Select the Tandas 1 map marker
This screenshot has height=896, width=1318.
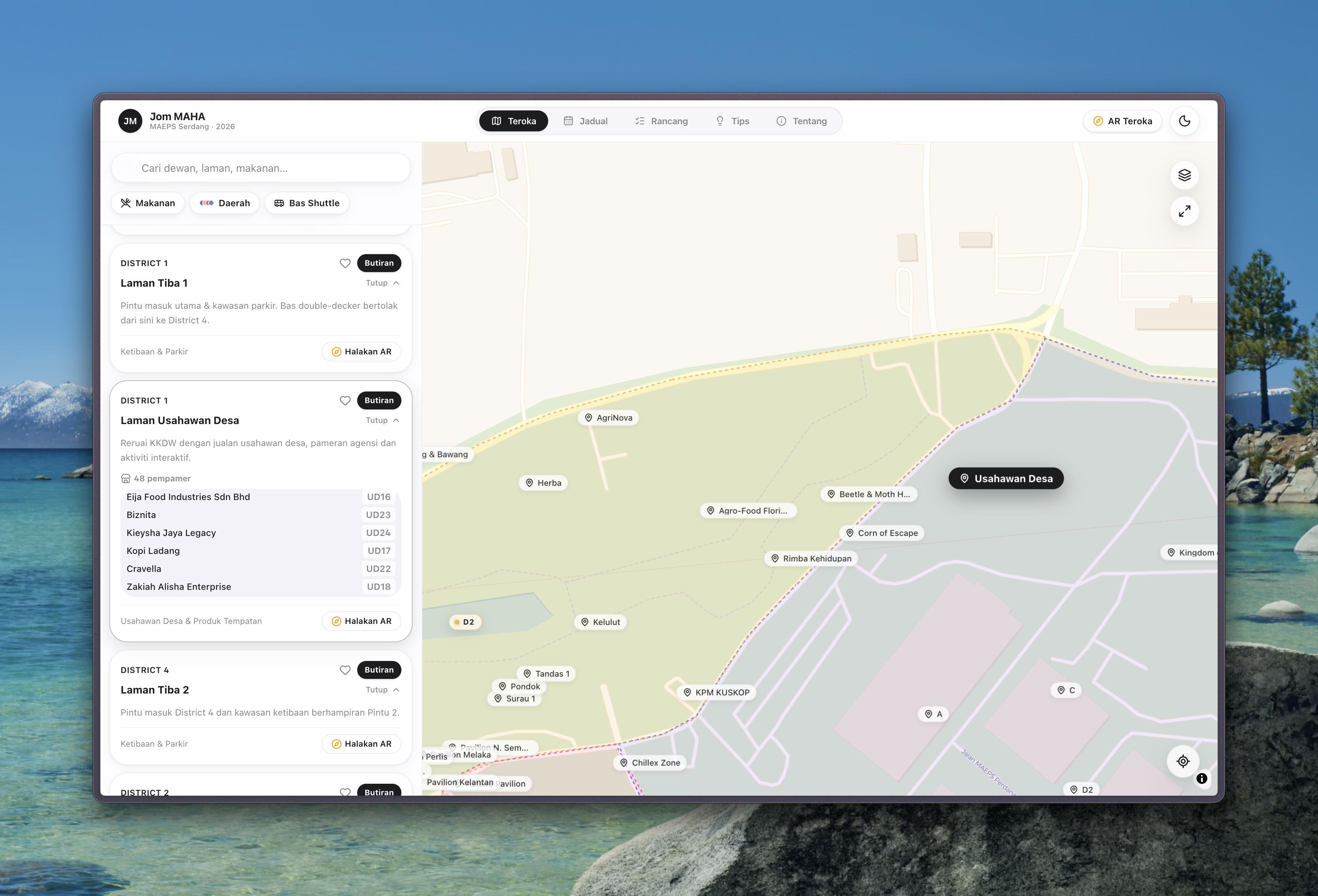coord(546,673)
